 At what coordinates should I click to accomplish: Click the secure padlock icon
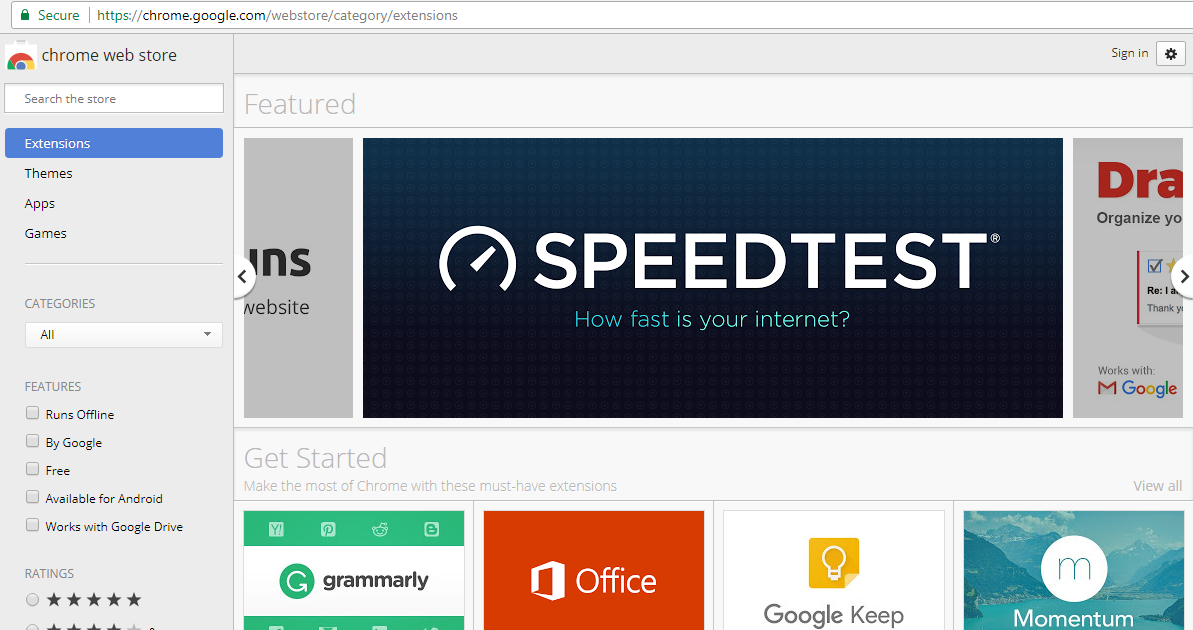(x=24, y=15)
